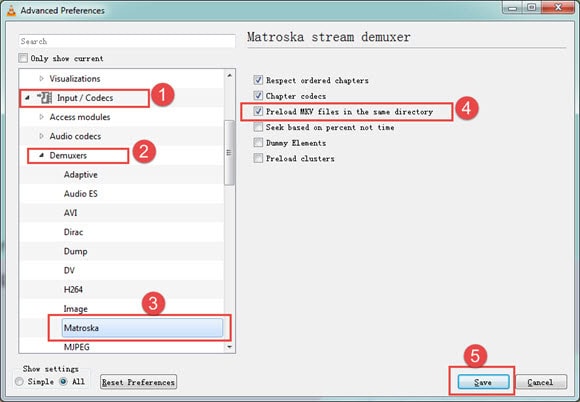The width and height of the screenshot is (580, 402).
Task: Toggle Respect ordered chapters checkbox
Action: tap(258, 80)
